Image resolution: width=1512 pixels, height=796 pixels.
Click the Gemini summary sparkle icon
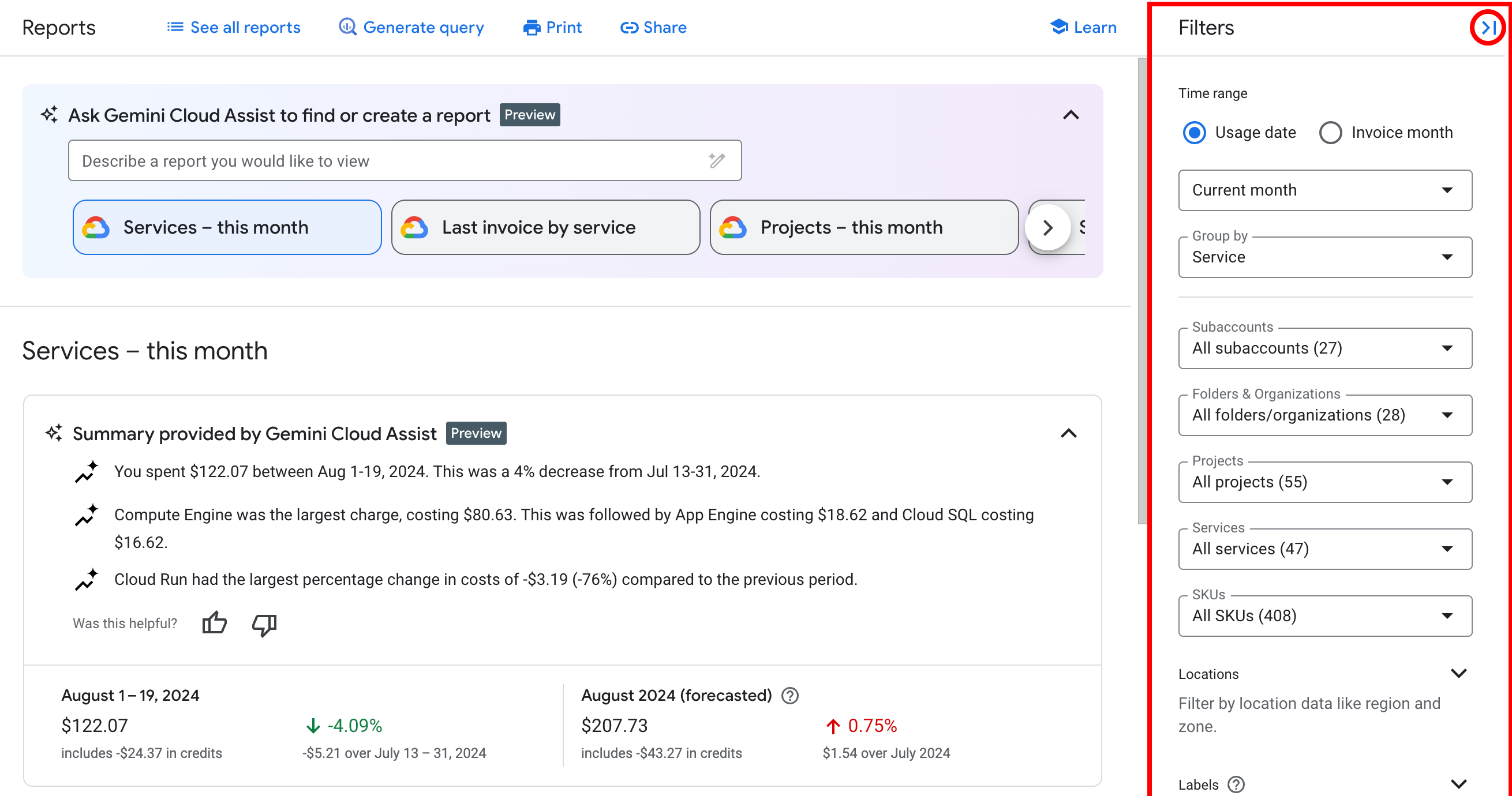coord(54,434)
